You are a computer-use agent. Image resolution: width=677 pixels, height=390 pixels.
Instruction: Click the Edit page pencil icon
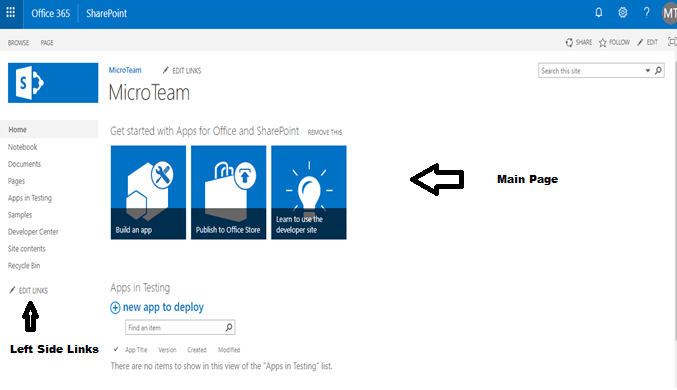(x=640, y=42)
